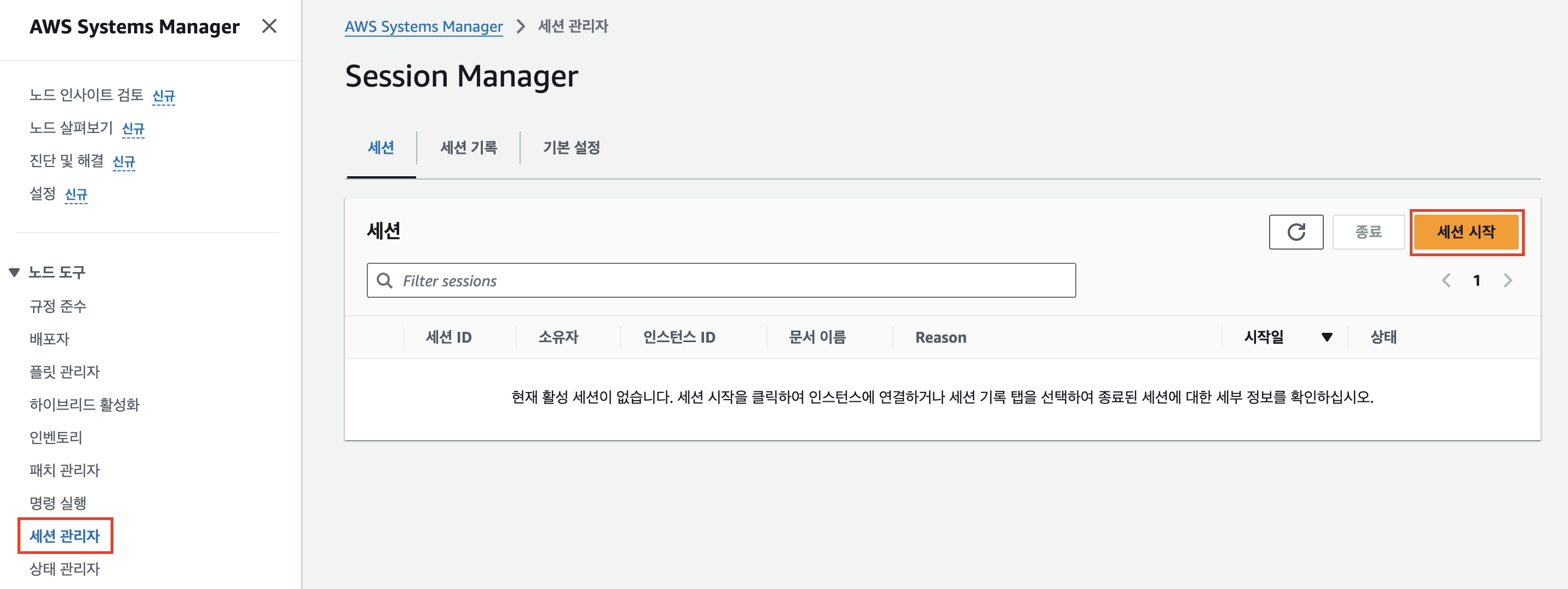
Task: Click page number 1 in pagination
Action: click(x=1477, y=280)
